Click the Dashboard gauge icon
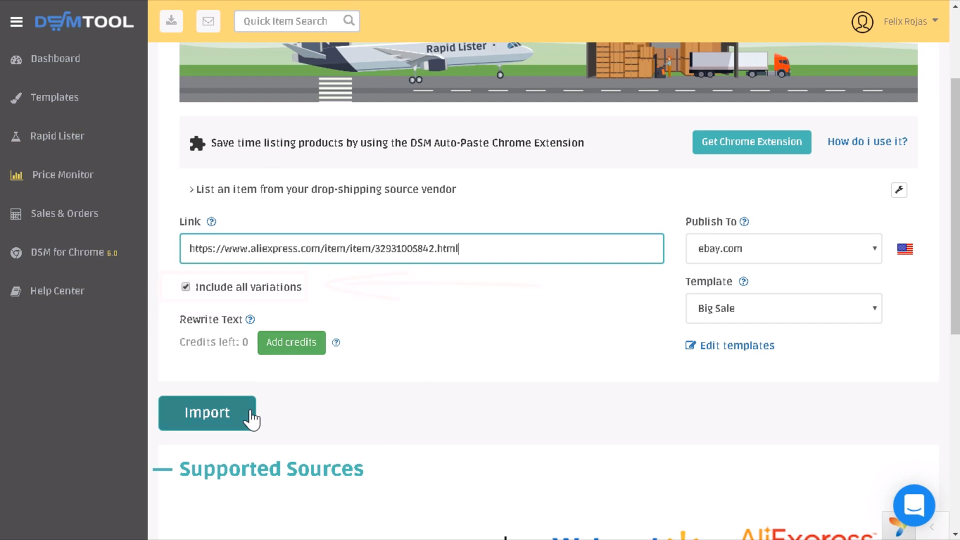 click(16, 59)
